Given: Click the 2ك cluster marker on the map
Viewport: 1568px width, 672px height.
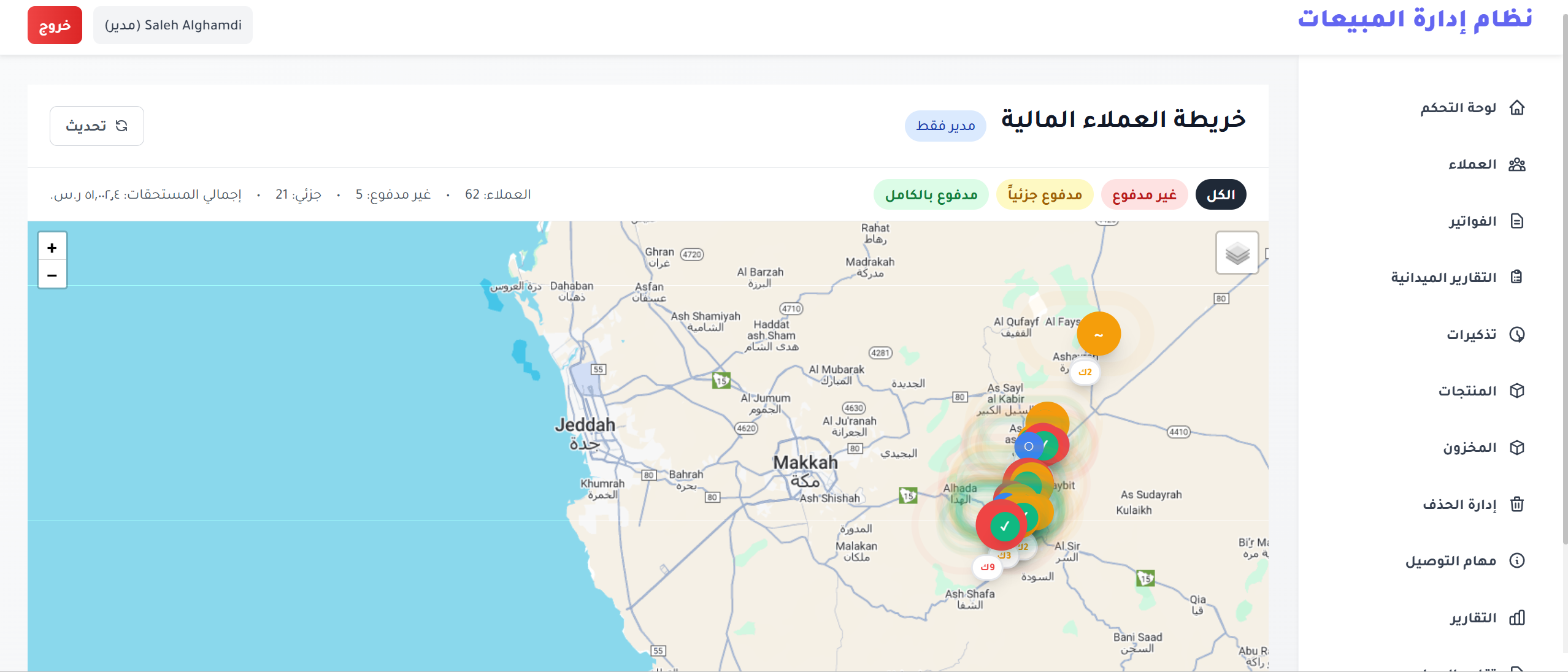Looking at the screenshot, I should click(1085, 371).
